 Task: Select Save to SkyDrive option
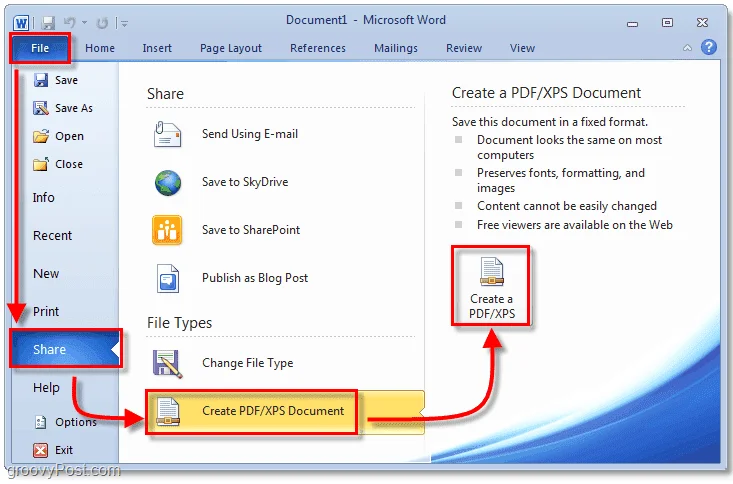[x=245, y=182]
